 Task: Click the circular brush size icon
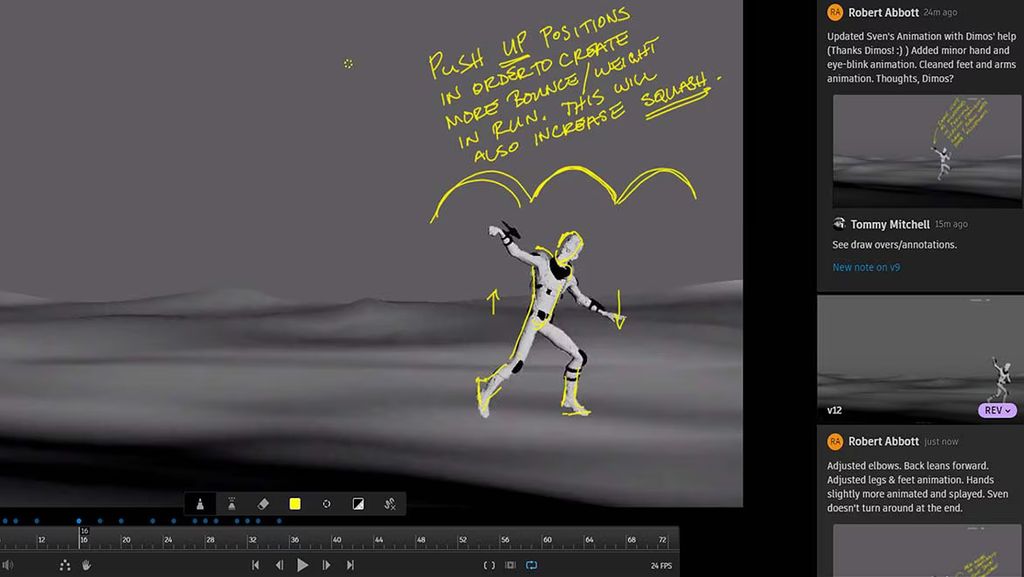pos(326,504)
